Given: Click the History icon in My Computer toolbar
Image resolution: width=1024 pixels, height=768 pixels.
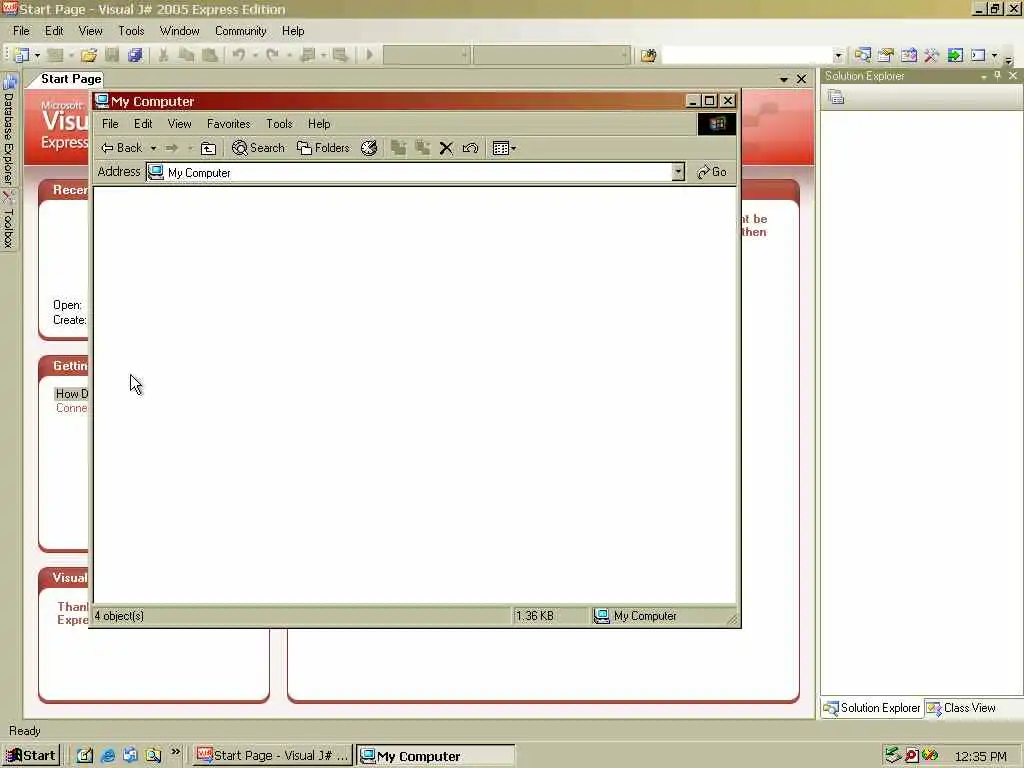Looking at the screenshot, I should (x=369, y=148).
